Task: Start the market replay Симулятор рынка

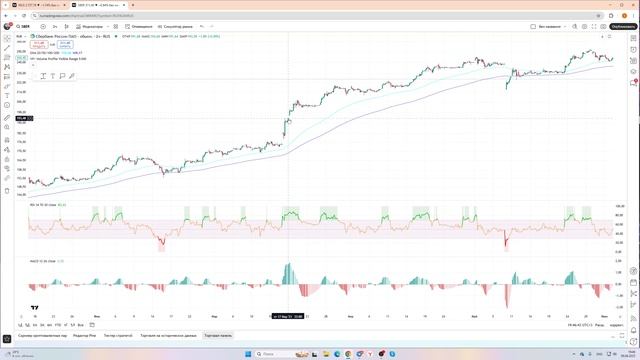Action: click(x=175, y=27)
